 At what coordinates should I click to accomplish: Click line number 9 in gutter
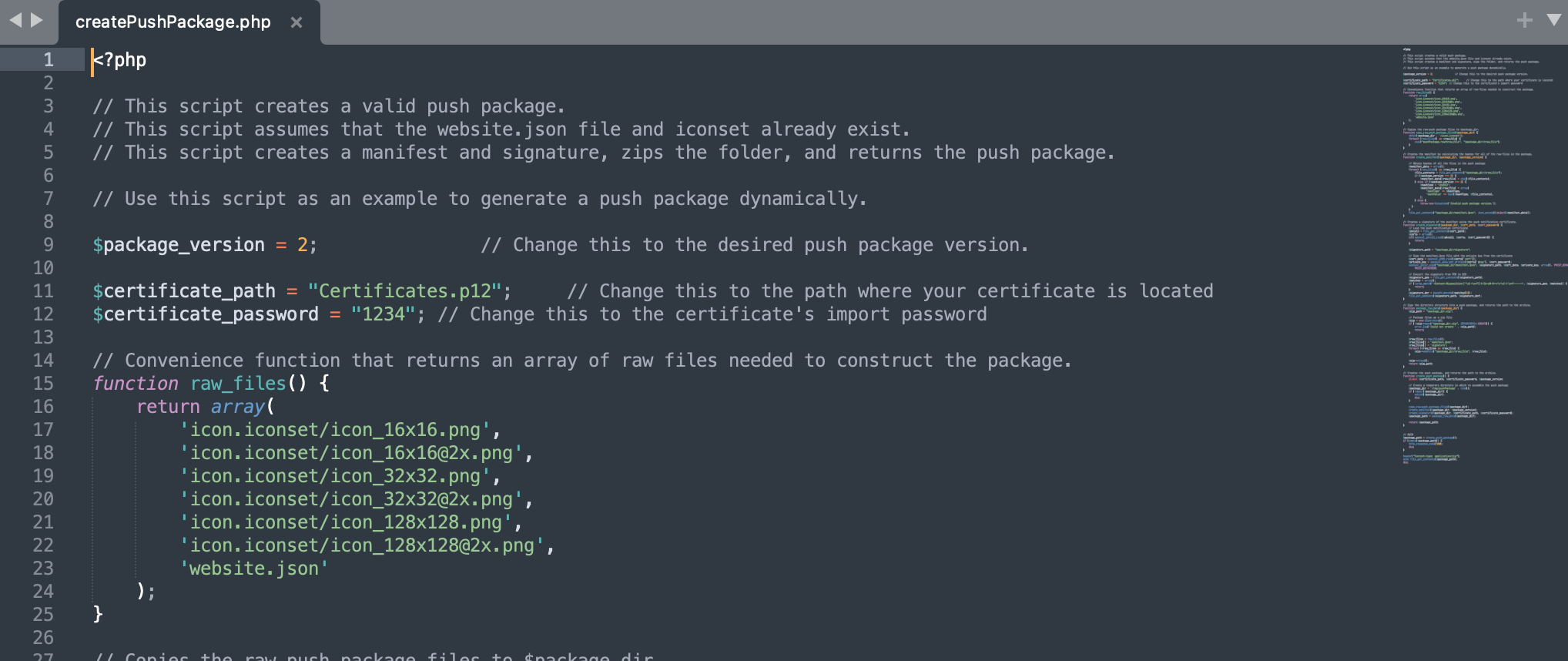pos(49,245)
